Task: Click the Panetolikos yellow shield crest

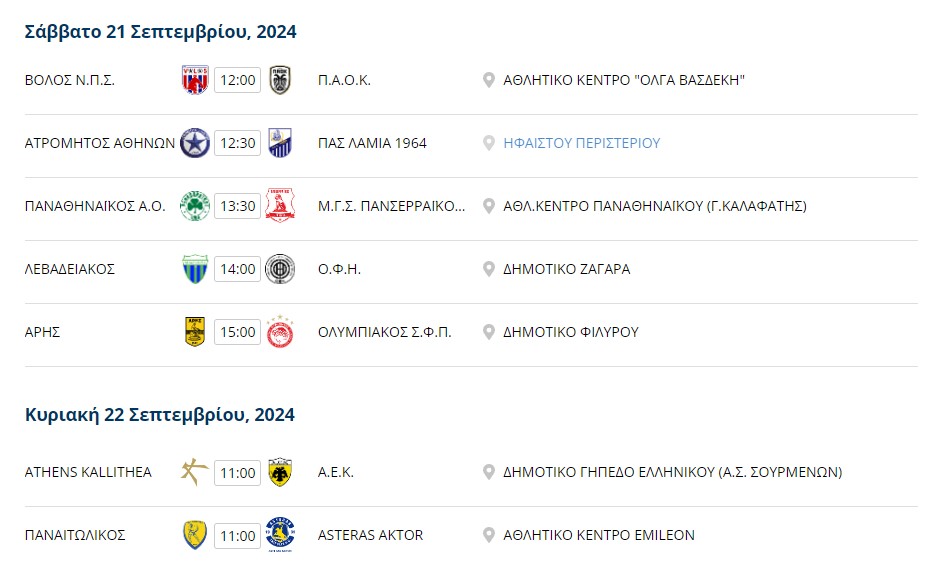Action: click(x=195, y=535)
